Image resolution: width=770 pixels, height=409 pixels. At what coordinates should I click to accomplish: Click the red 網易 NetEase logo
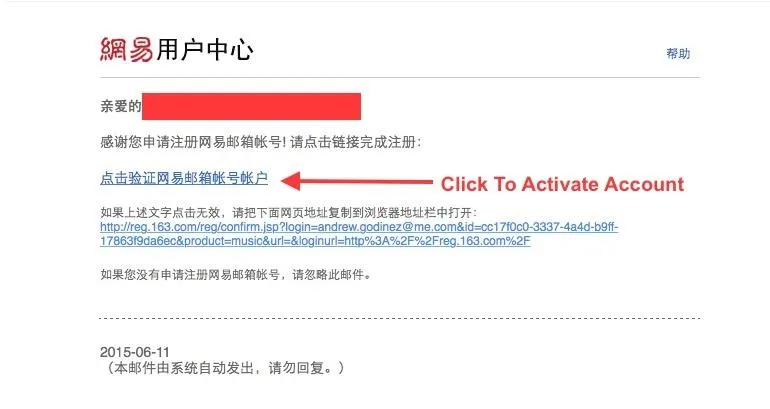pyautogui.click(x=127, y=50)
